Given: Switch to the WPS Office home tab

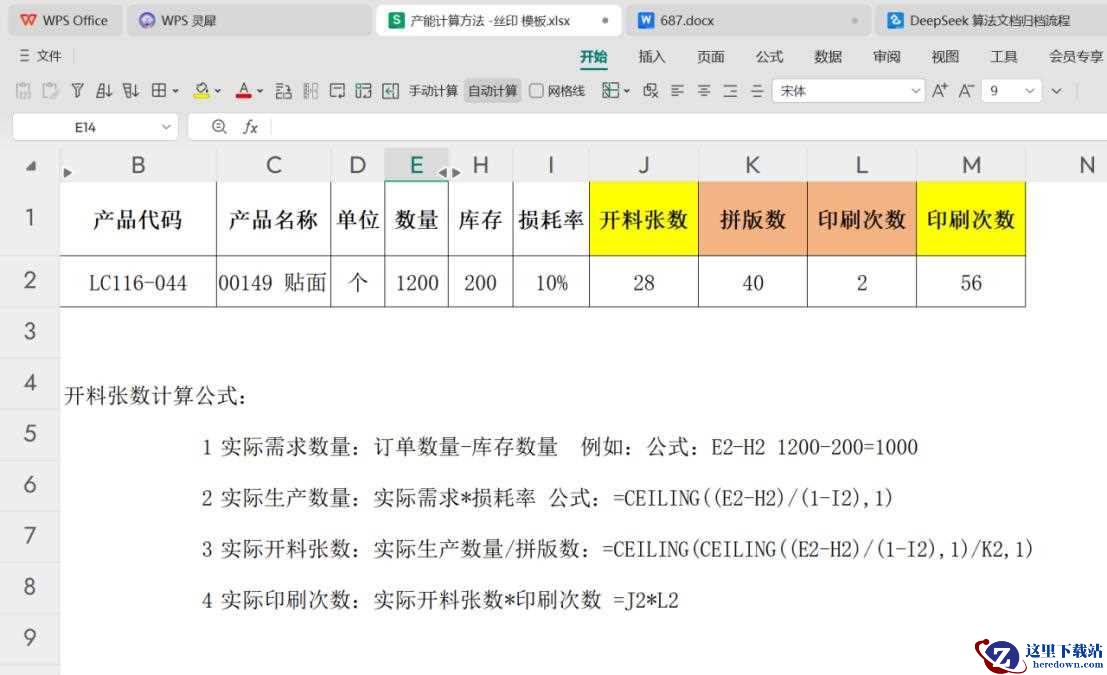Looking at the screenshot, I should [65, 20].
